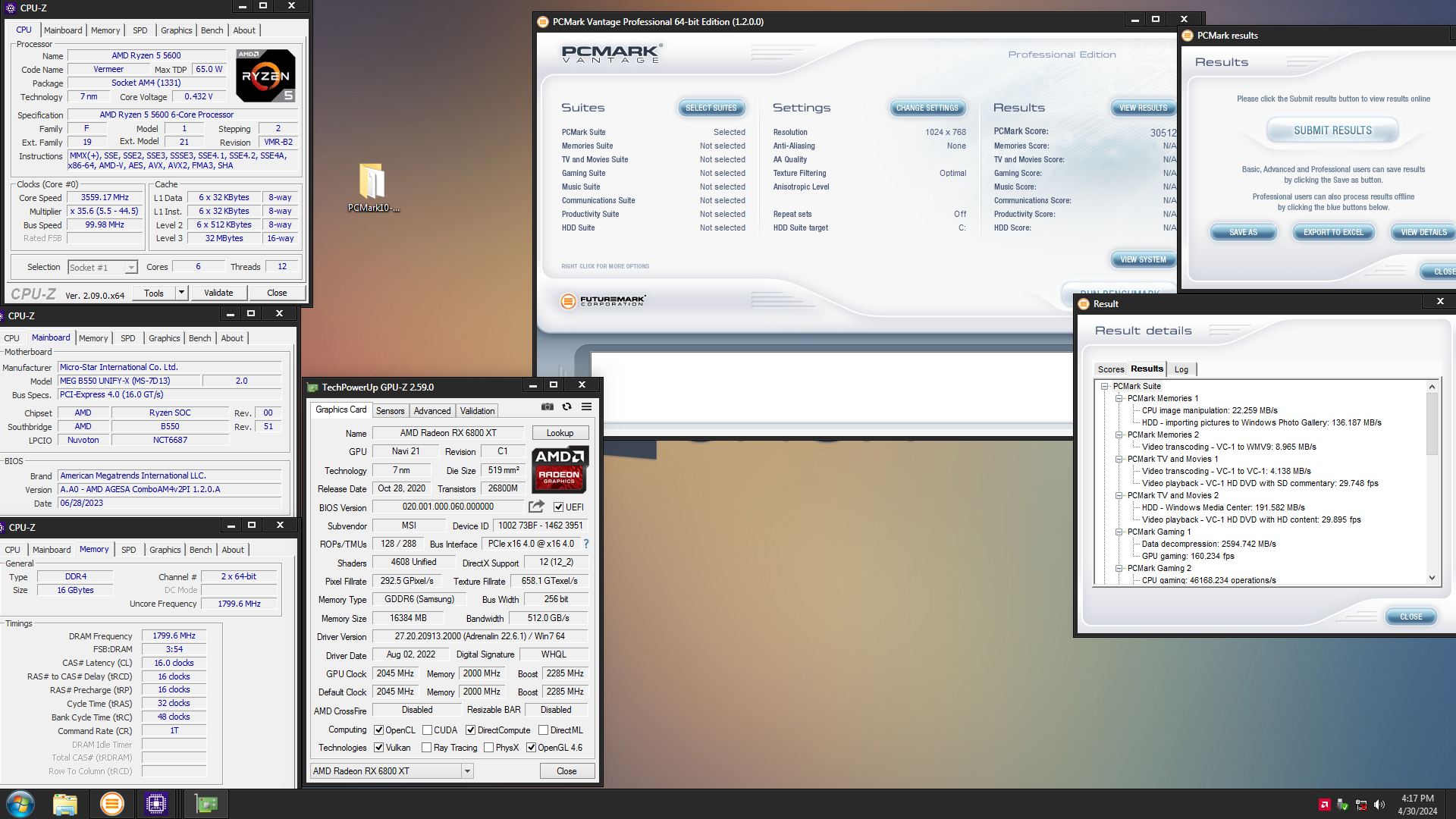Click the Result details tree scrollbar thumb
The image size is (1456, 819).
(x=1432, y=425)
